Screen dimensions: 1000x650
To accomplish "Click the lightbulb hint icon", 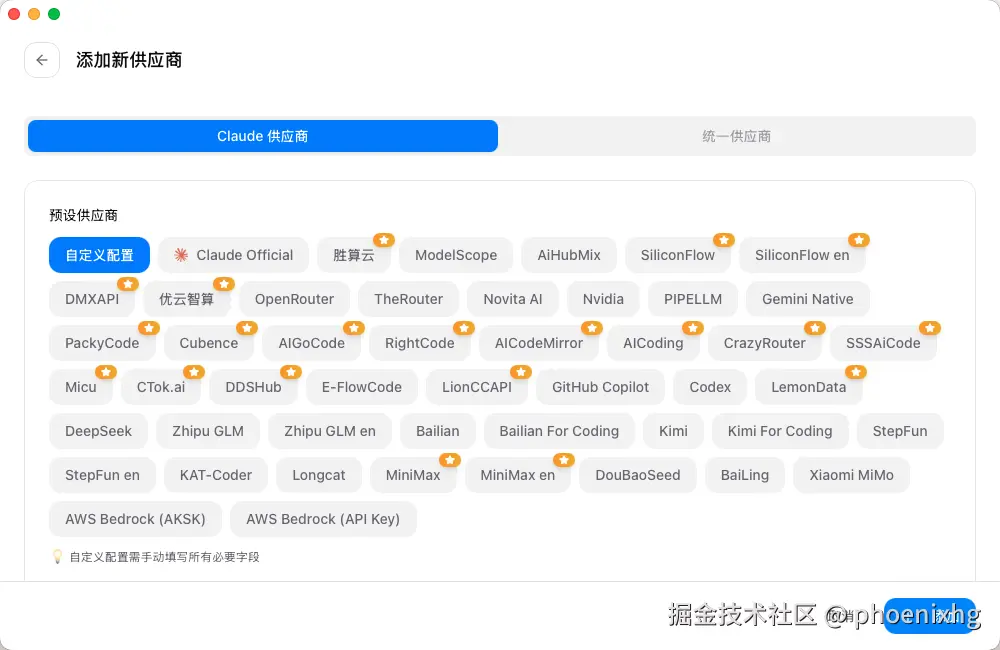I will click(57, 557).
